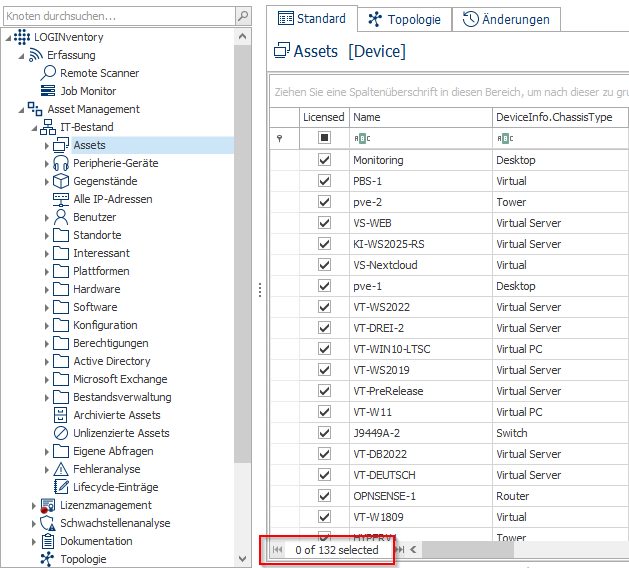This screenshot has width=629, height=568.
Task: Expand the Microsoft Exchange folder
Action: [47, 380]
